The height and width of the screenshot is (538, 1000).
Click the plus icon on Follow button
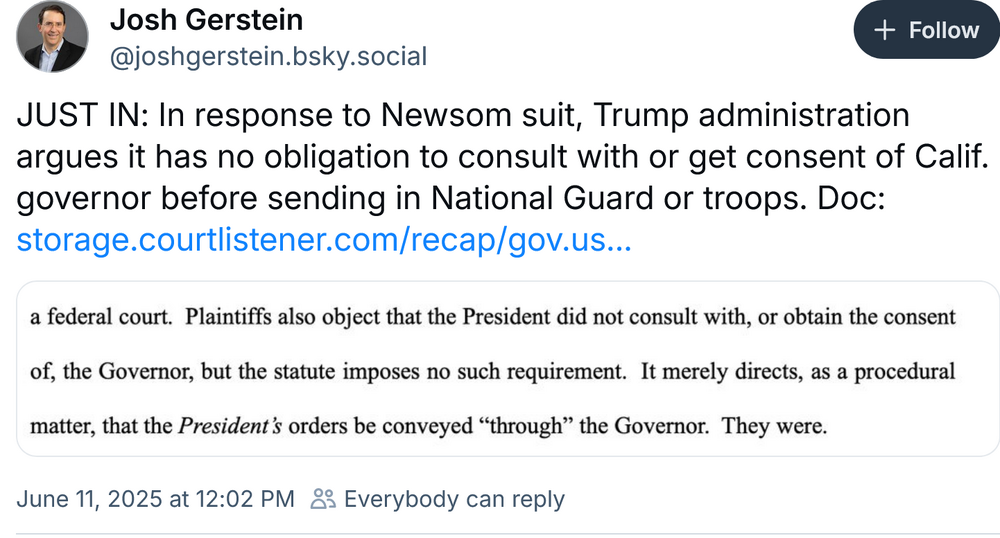[884, 30]
